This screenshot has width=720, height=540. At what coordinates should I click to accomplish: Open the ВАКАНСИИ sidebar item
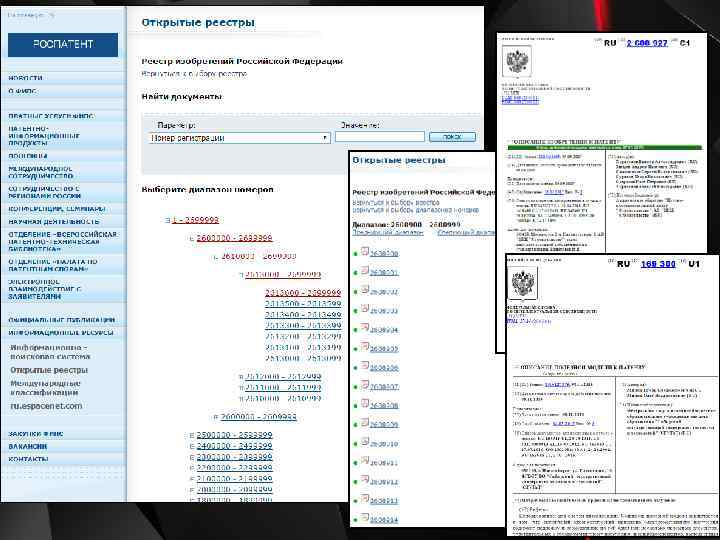(28, 446)
